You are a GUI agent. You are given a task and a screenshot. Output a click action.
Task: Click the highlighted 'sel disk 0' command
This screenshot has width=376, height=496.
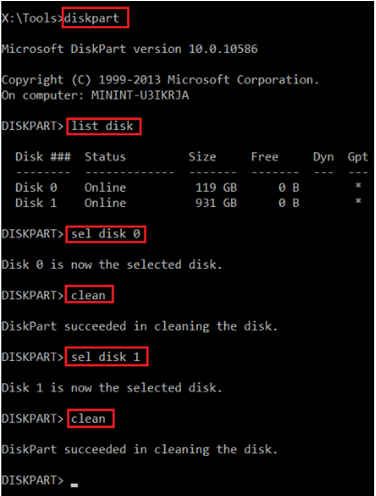pos(106,234)
